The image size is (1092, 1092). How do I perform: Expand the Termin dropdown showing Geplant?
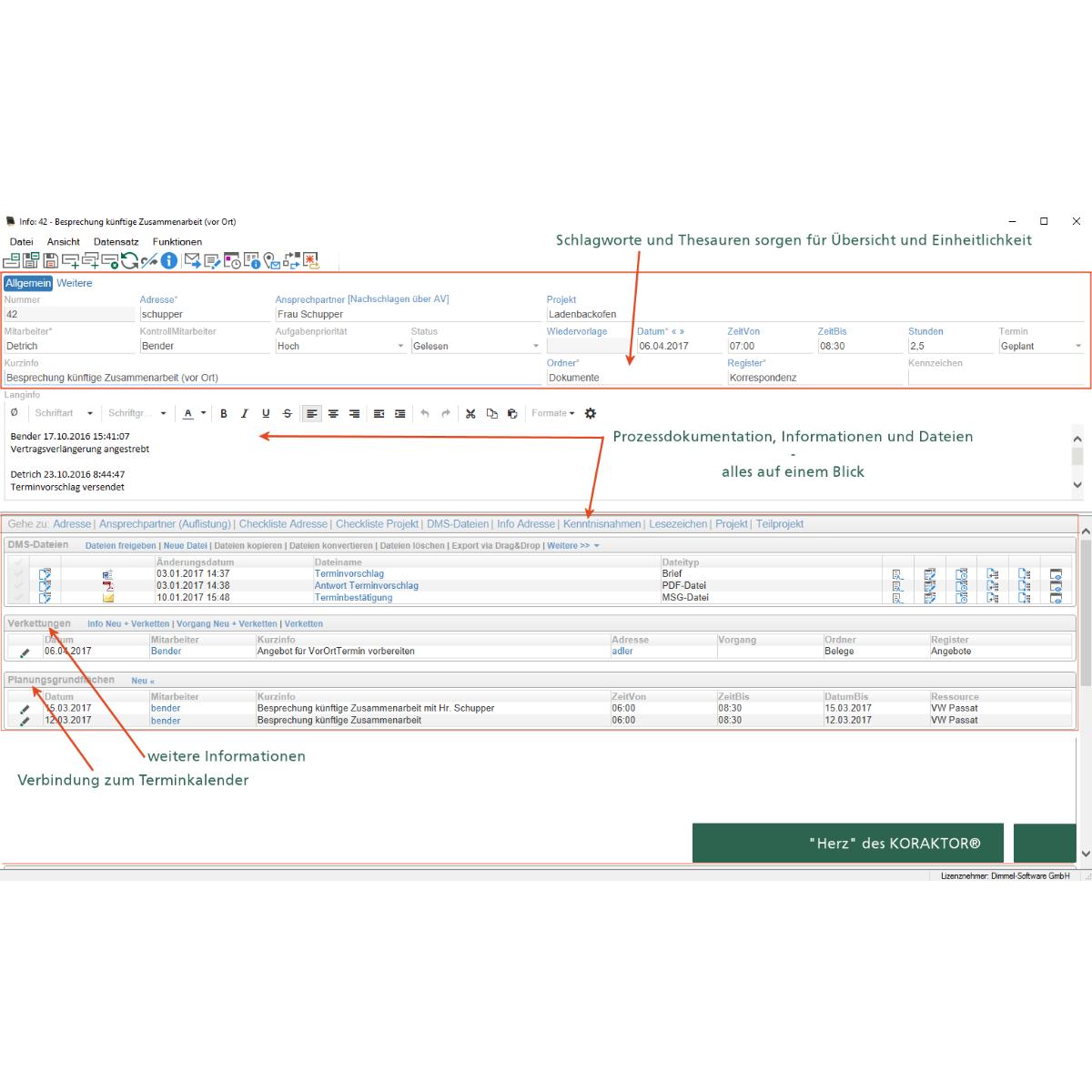[x=1079, y=347]
